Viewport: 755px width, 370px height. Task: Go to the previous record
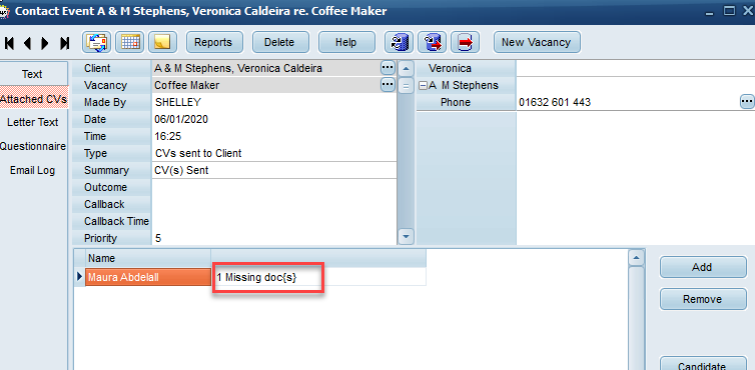(27, 43)
